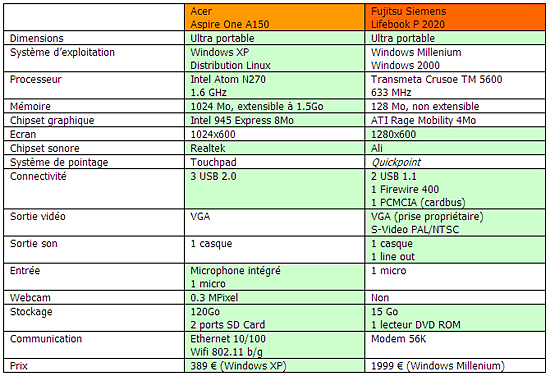Click the Acer Aspire One A150 header cell
This screenshot has width=550, height=376.
pos(274,18)
